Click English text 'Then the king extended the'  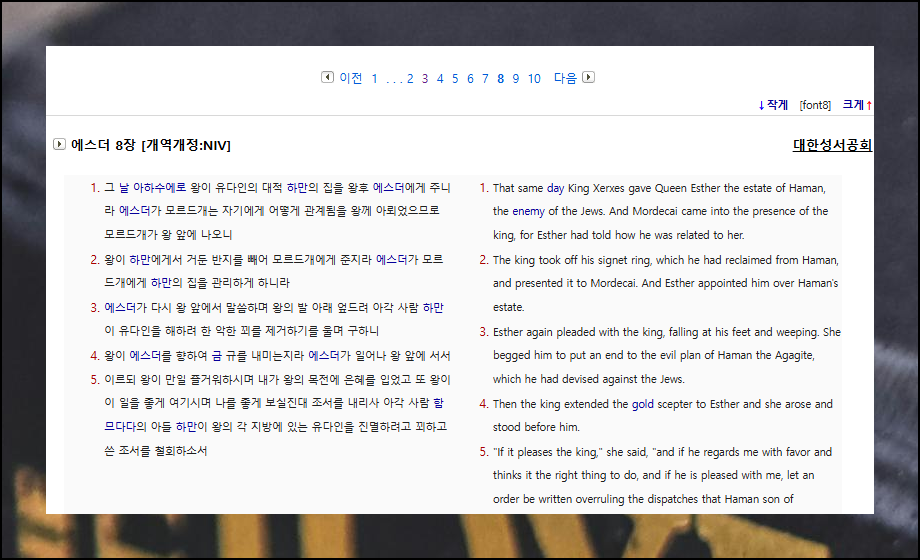pyautogui.click(x=560, y=404)
